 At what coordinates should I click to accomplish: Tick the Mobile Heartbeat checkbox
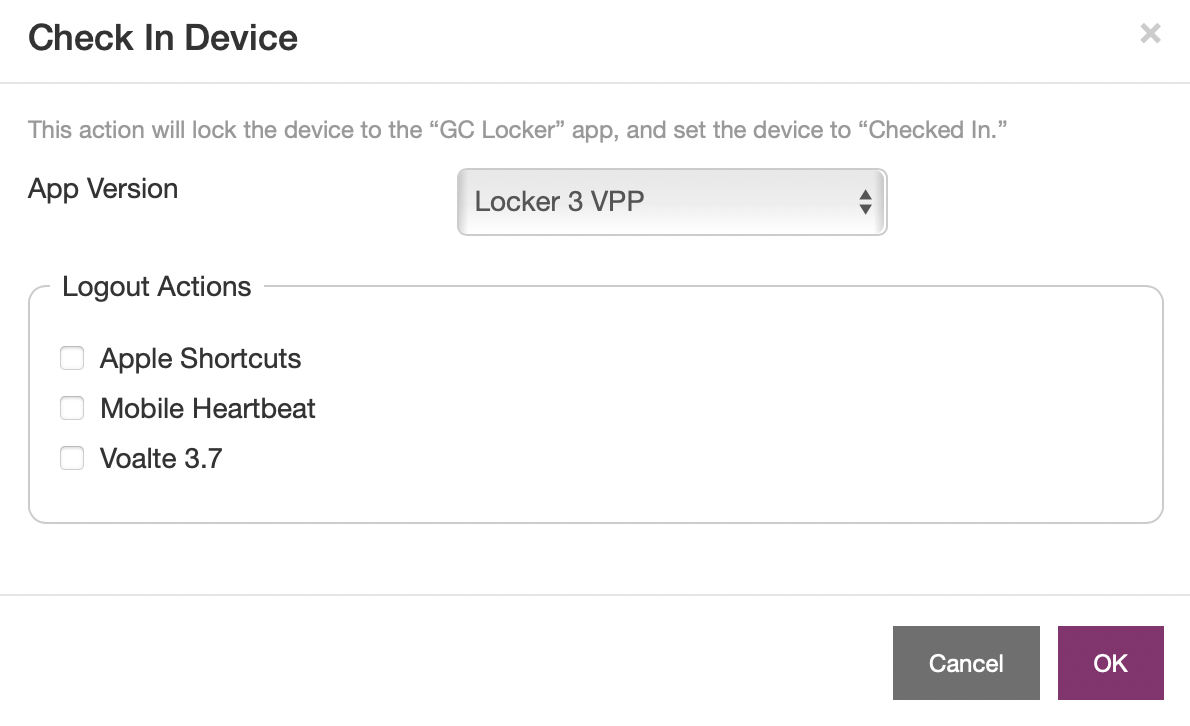click(x=72, y=408)
